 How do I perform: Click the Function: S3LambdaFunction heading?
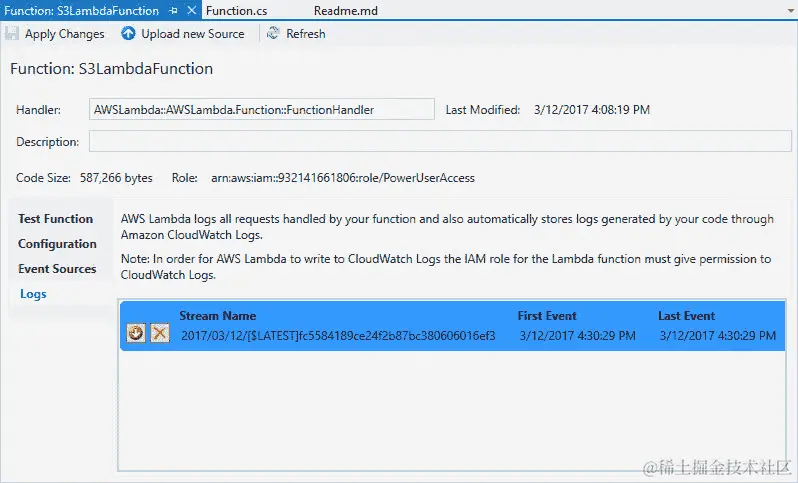(x=111, y=69)
